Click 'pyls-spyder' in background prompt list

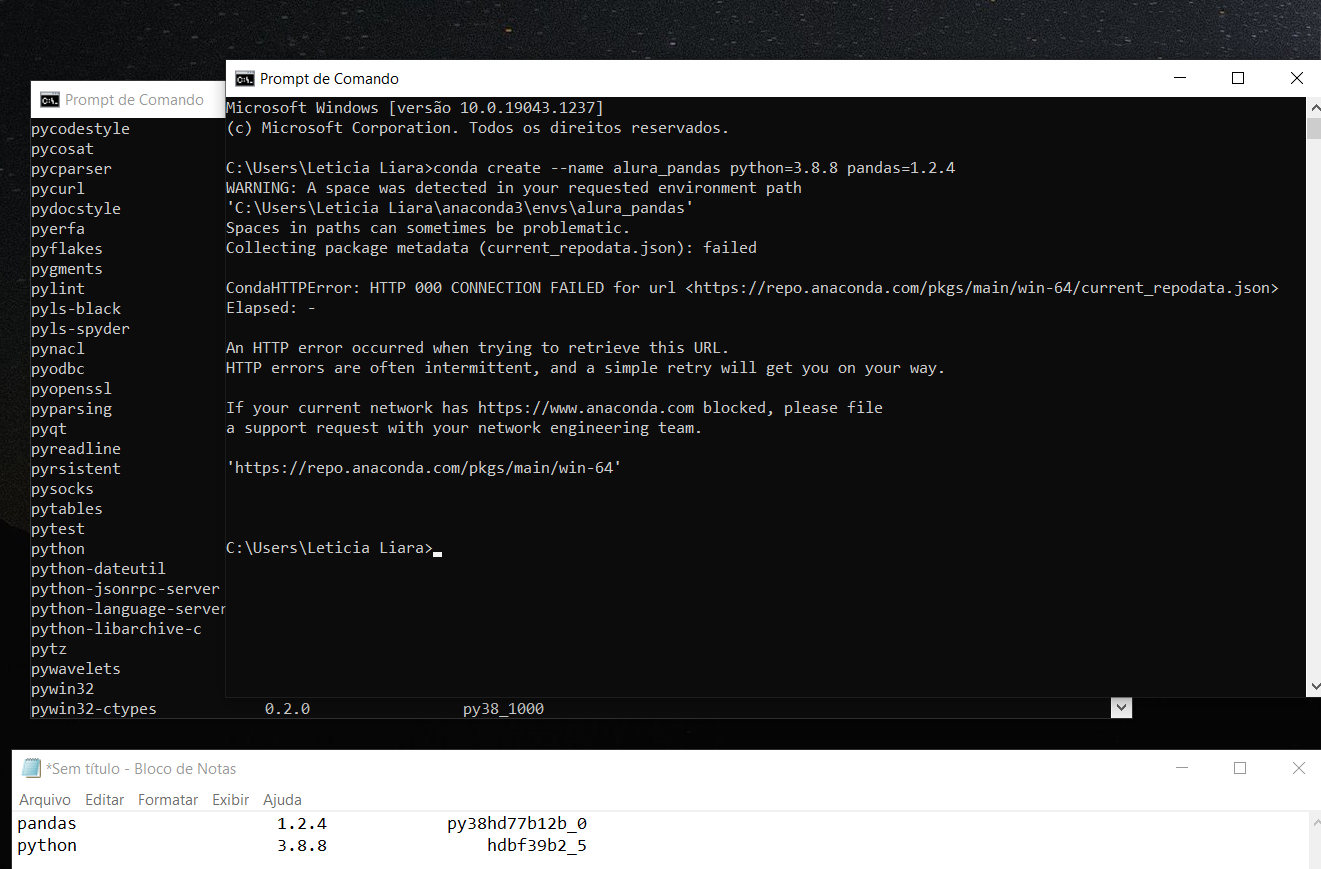coord(80,329)
